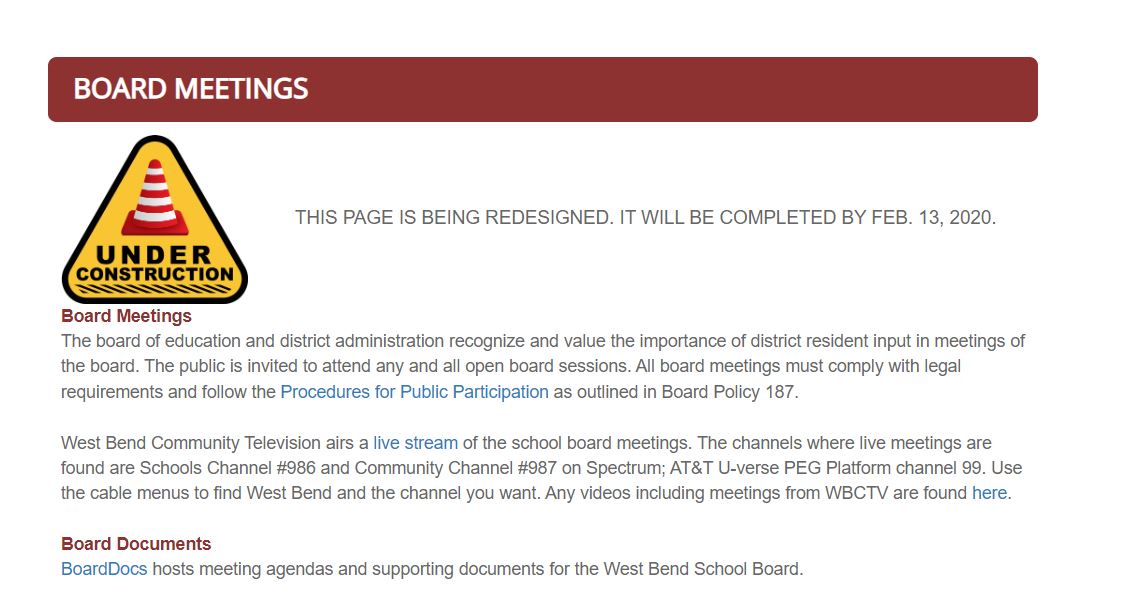Click the Schools Channel #986 text
The height and width of the screenshot is (591, 1131).
(x=227, y=468)
